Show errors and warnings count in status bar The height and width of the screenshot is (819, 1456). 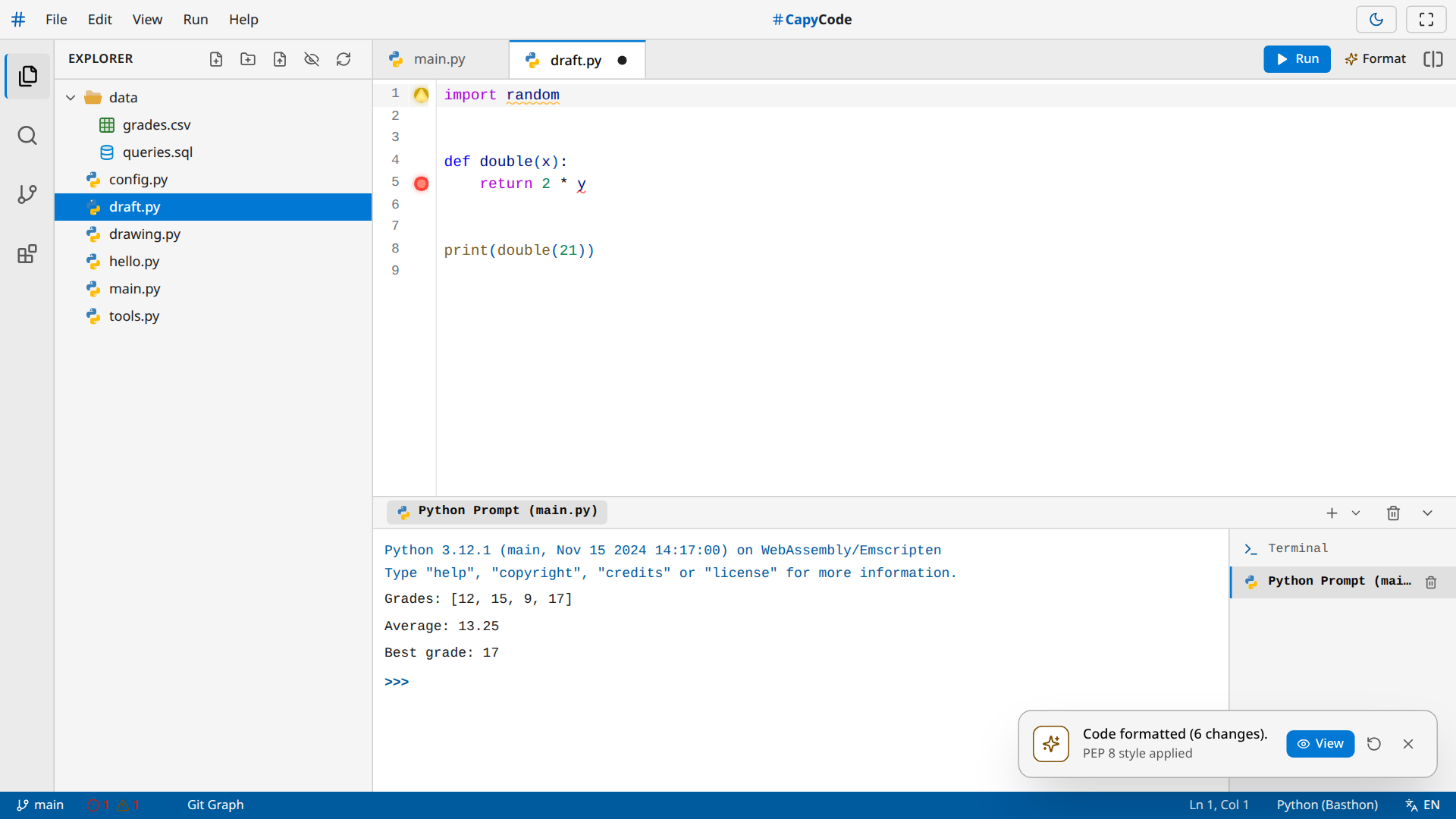(x=112, y=805)
